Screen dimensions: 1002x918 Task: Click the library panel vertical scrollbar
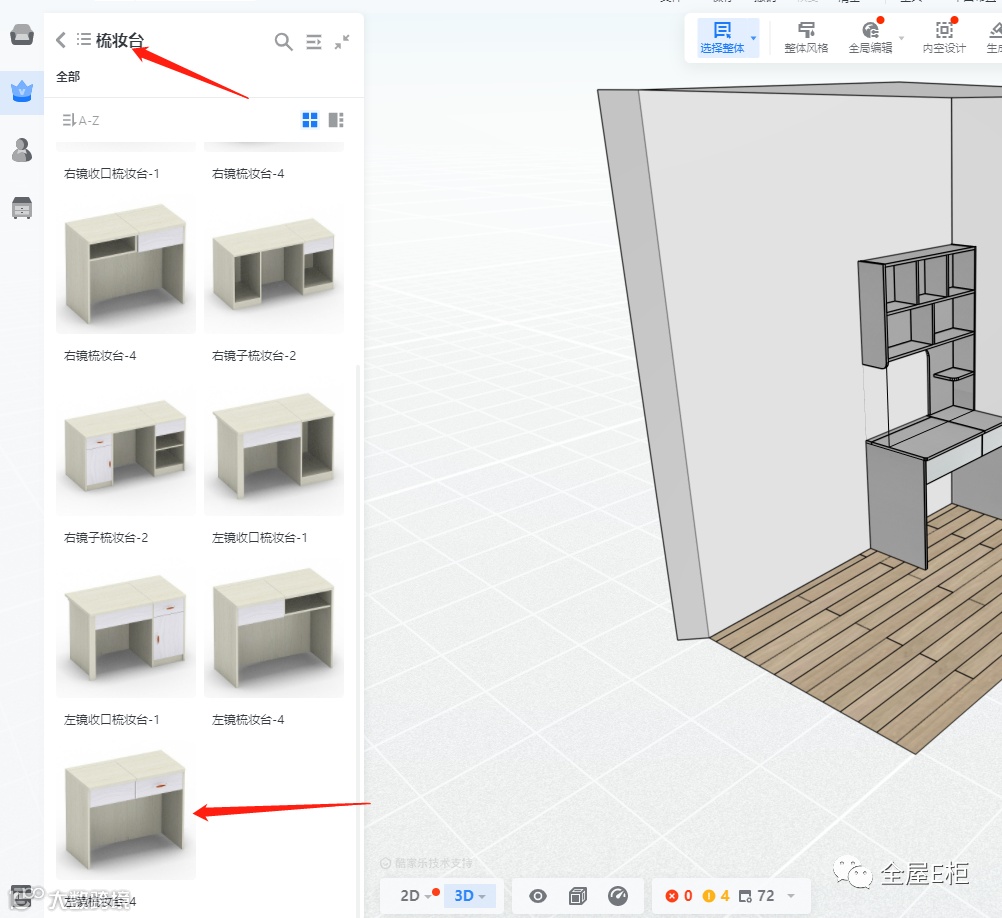pyautogui.click(x=358, y=641)
